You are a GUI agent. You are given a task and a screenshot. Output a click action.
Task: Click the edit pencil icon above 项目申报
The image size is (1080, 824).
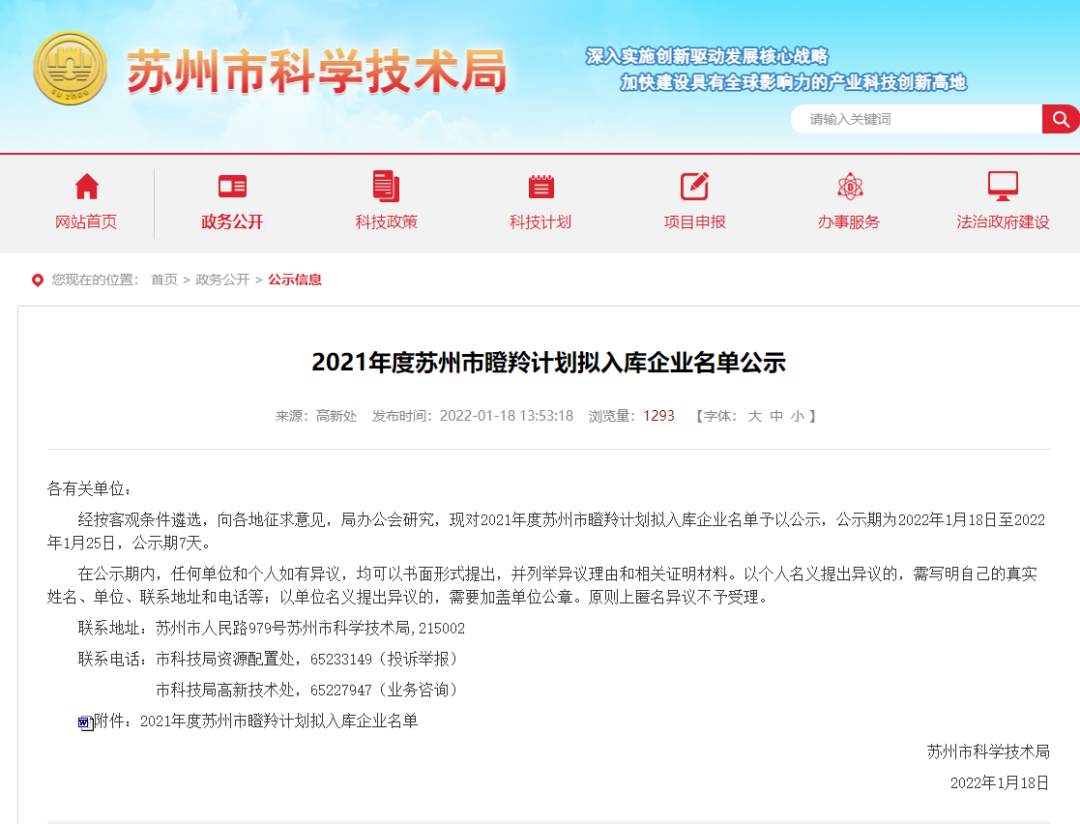[x=695, y=186]
